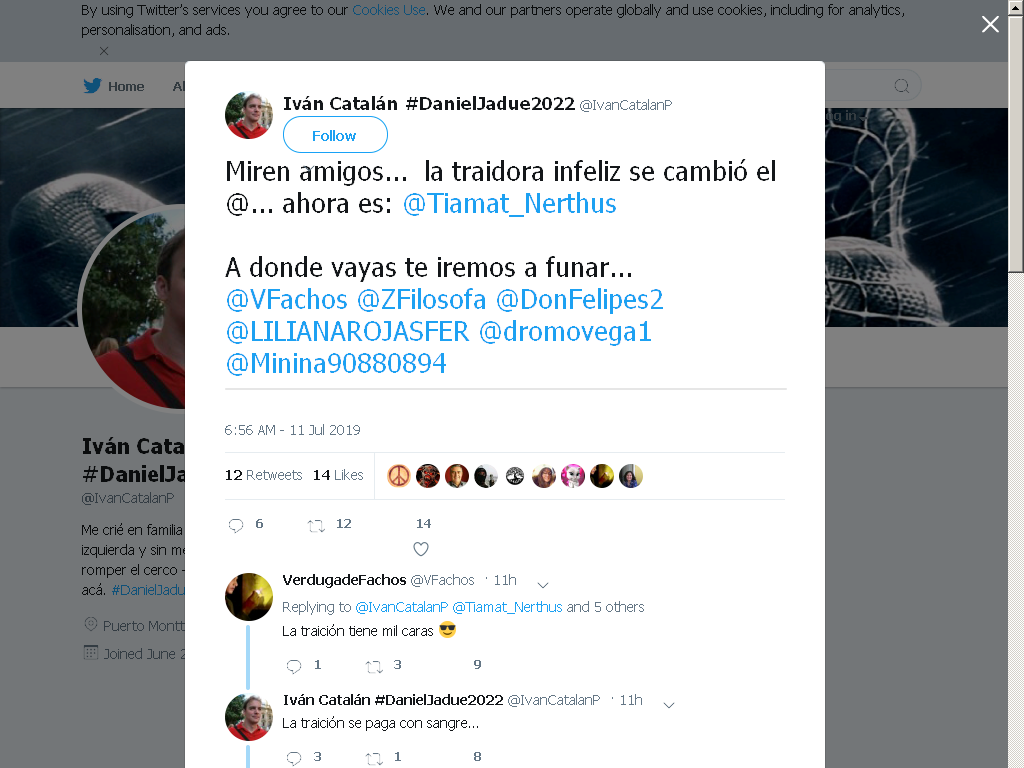Retweet the 'La traición se paga' reply
1024x768 pixels.
point(374,758)
